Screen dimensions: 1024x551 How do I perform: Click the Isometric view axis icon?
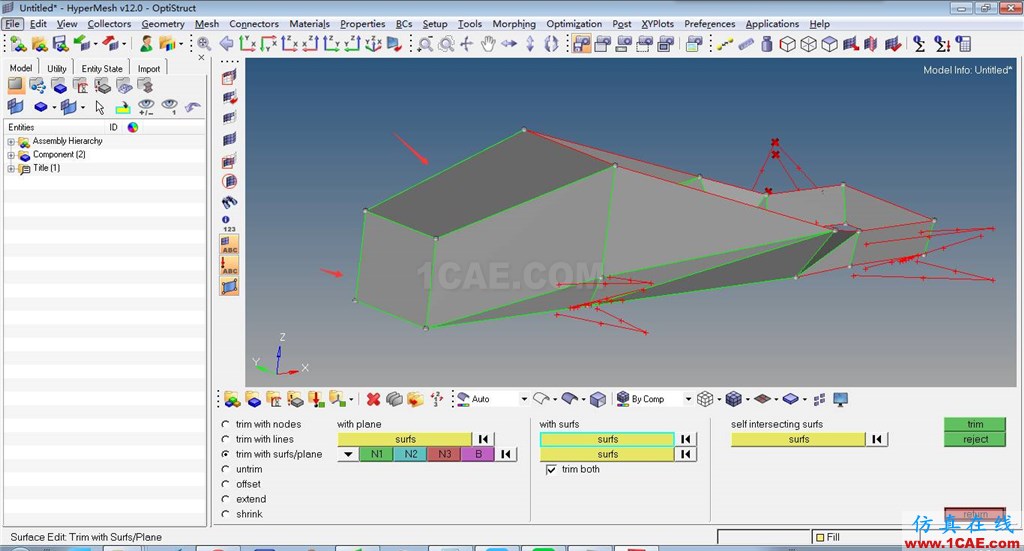[x=373, y=44]
